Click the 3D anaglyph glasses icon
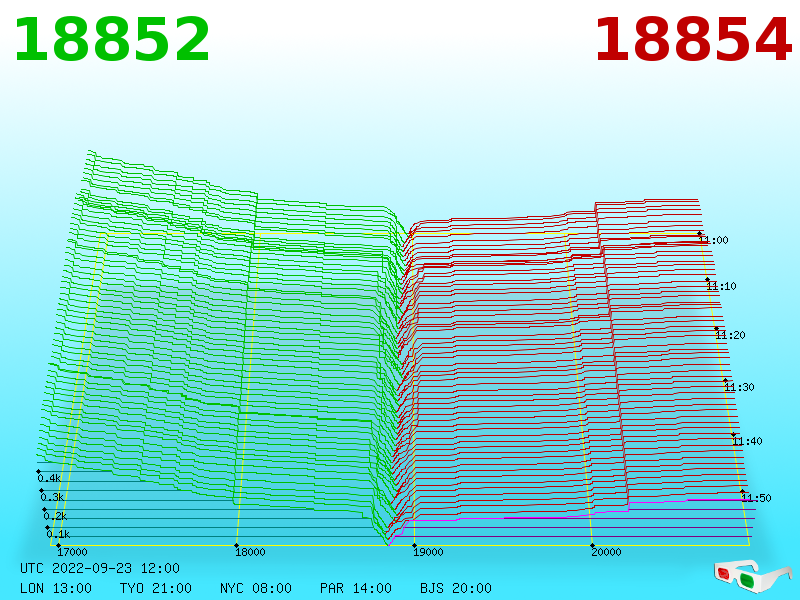 [x=752, y=576]
